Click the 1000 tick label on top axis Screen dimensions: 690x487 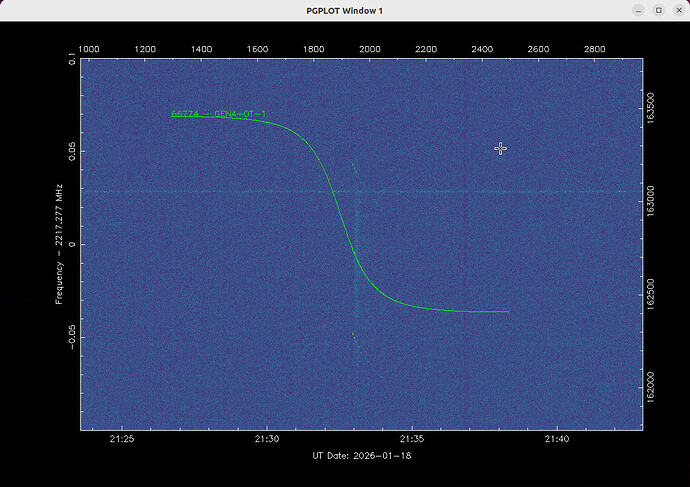point(89,48)
